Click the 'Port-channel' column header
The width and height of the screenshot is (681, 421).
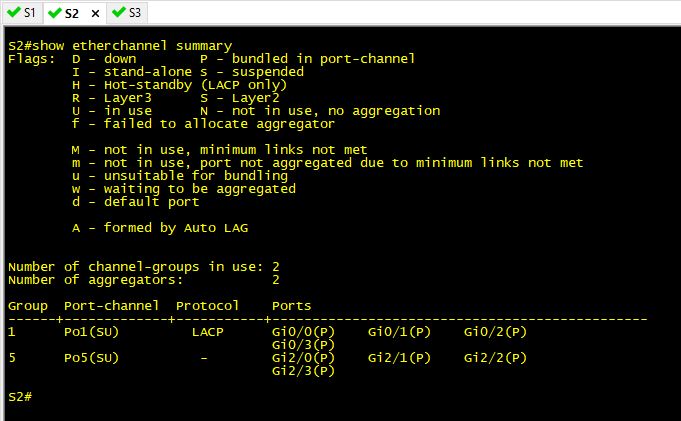[x=112, y=306]
